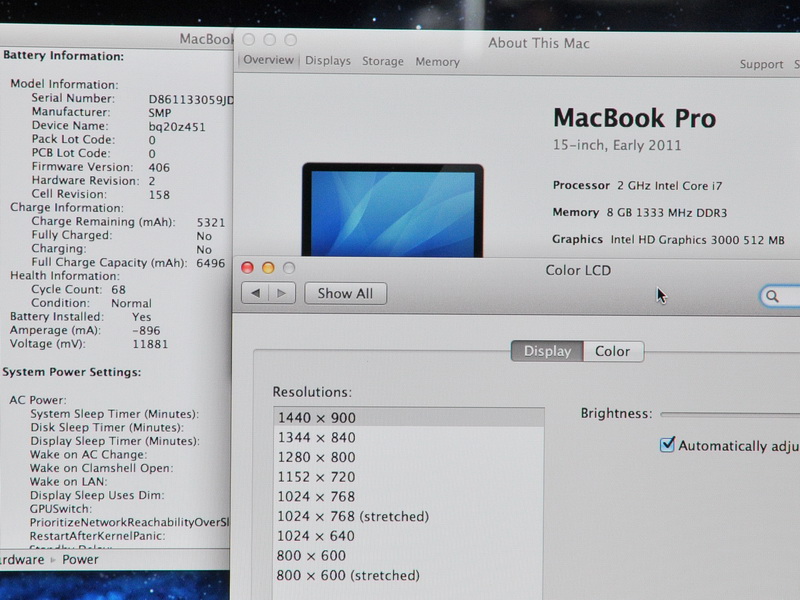Image resolution: width=800 pixels, height=600 pixels.
Task: Click the Cycle Count value 68
Action: point(118,290)
